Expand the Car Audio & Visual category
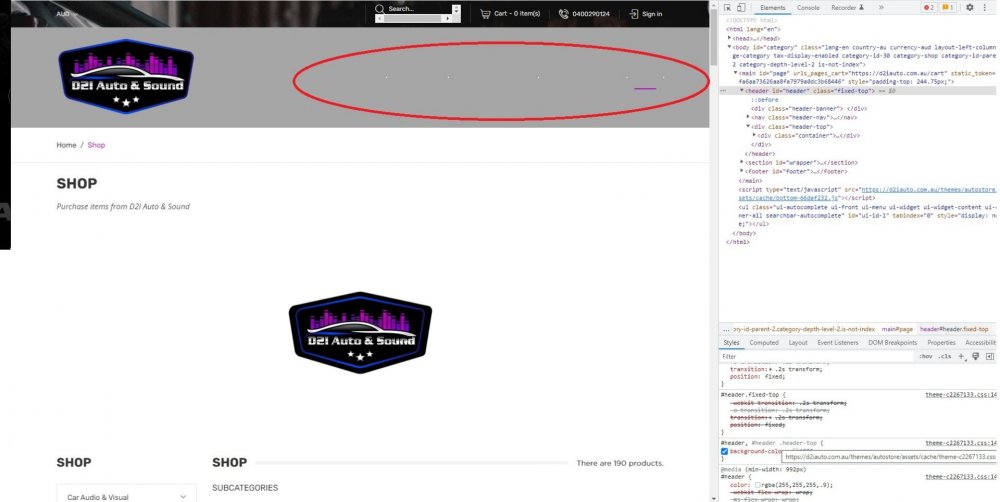The width and height of the screenshot is (1000, 502). pos(183,497)
